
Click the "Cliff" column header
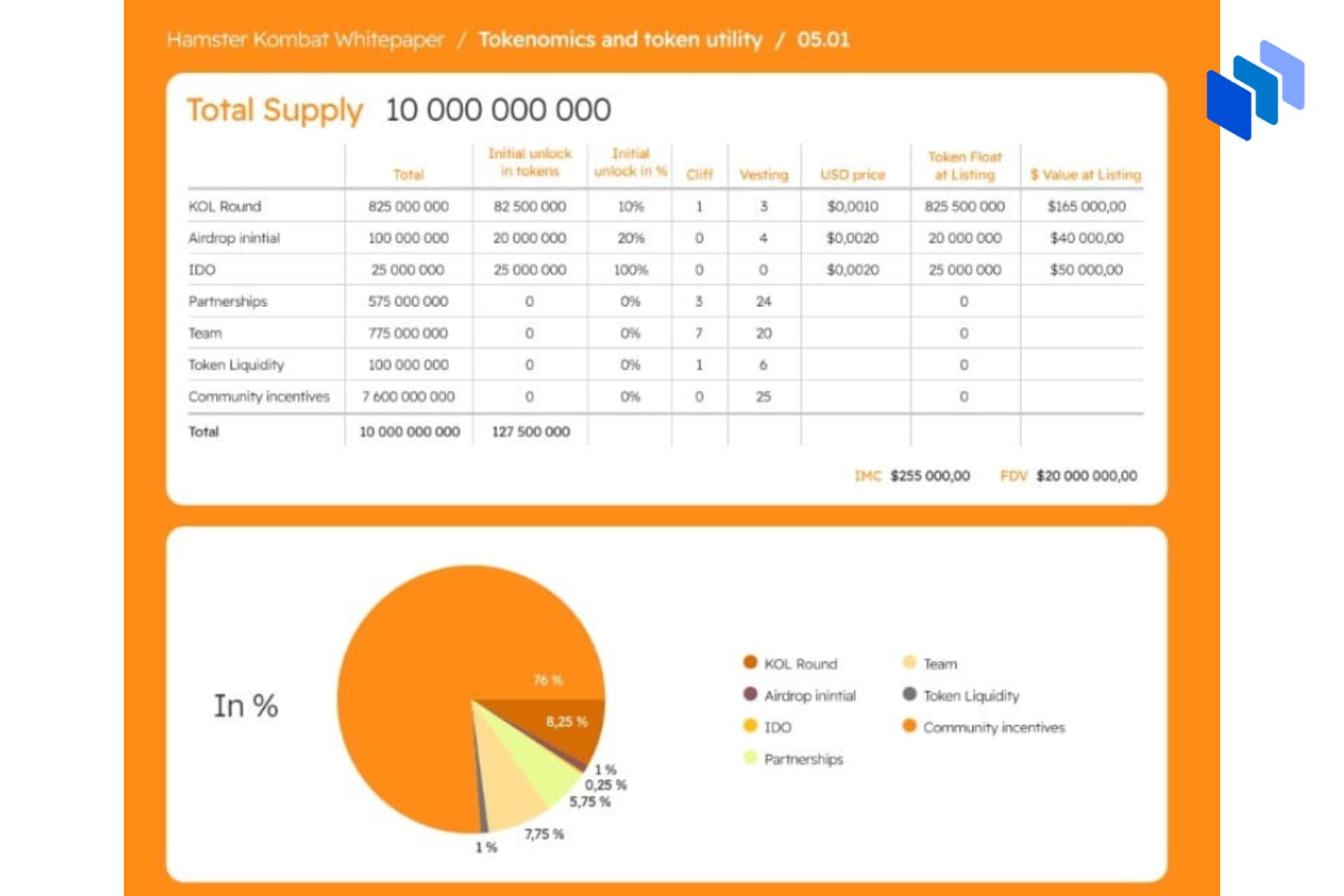point(699,174)
